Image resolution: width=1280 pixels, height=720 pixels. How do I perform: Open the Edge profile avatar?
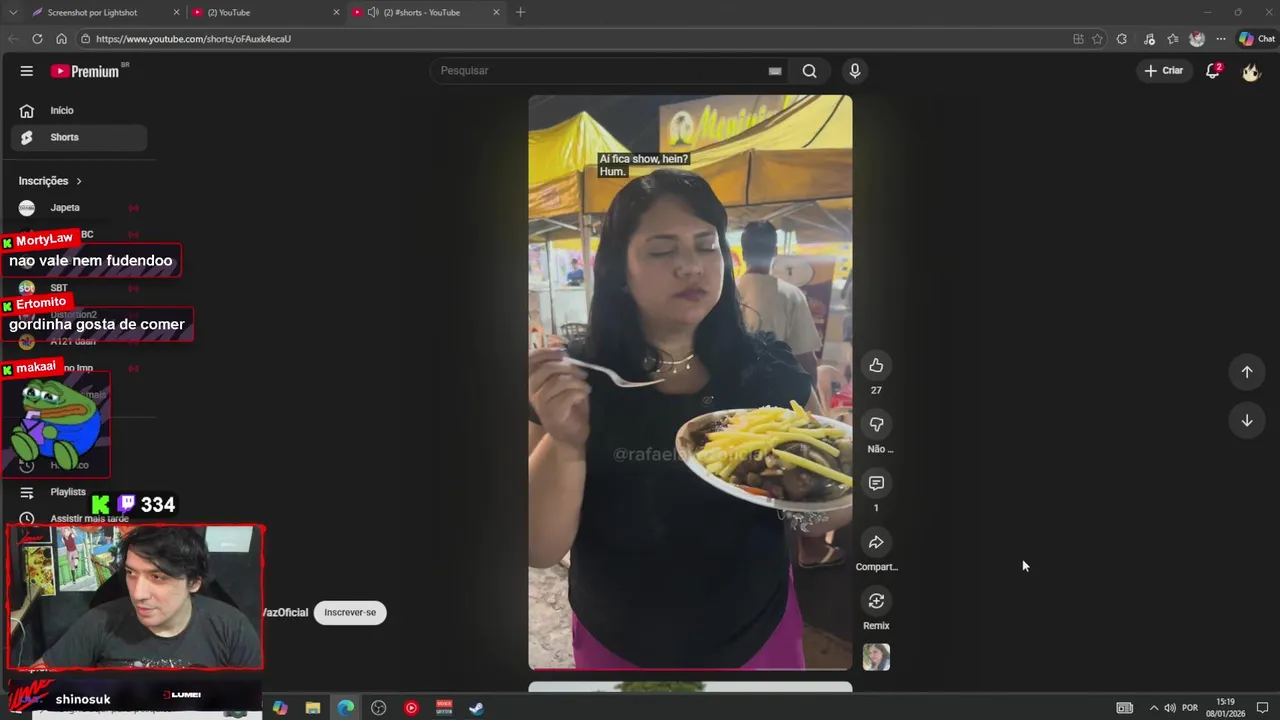(x=1197, y=39)
